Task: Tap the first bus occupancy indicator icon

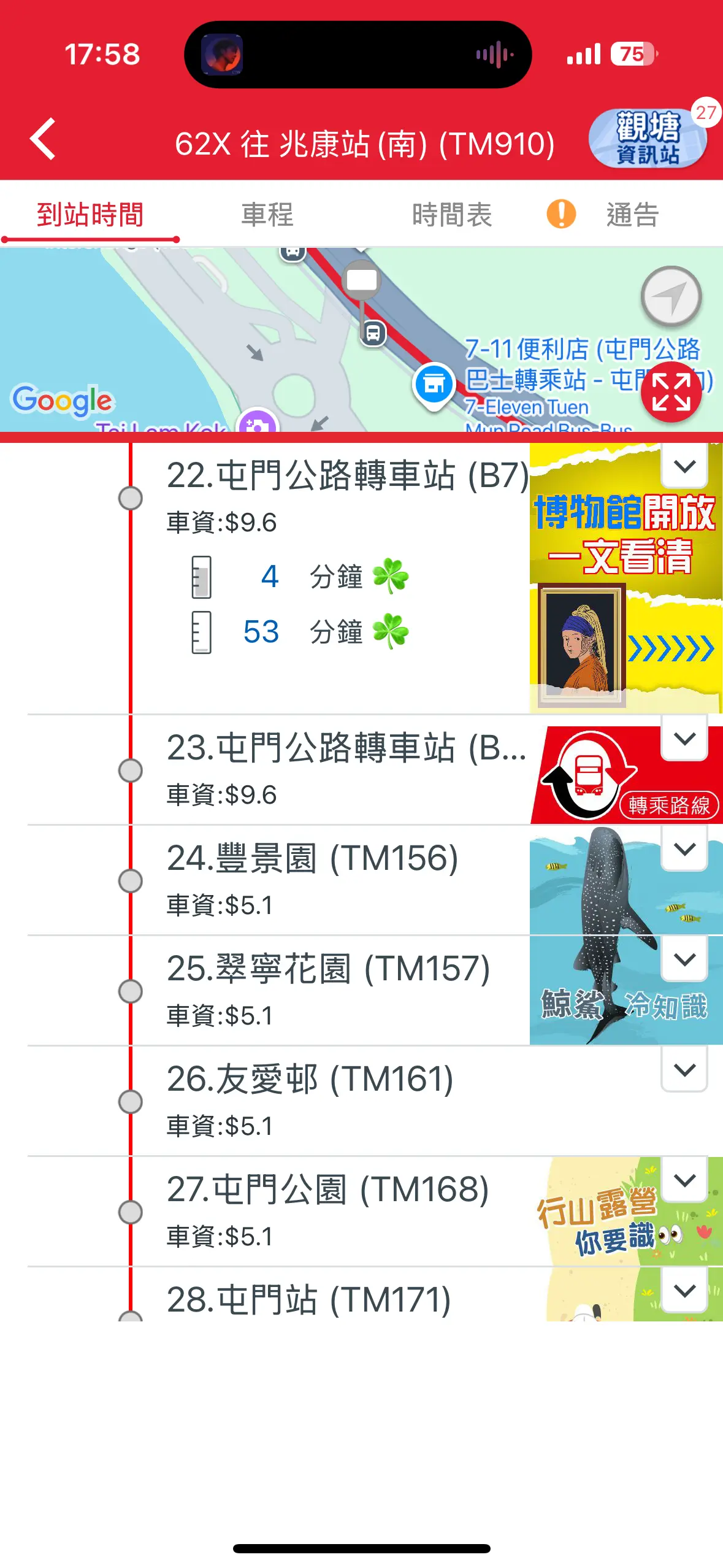Action: point(201,577)
